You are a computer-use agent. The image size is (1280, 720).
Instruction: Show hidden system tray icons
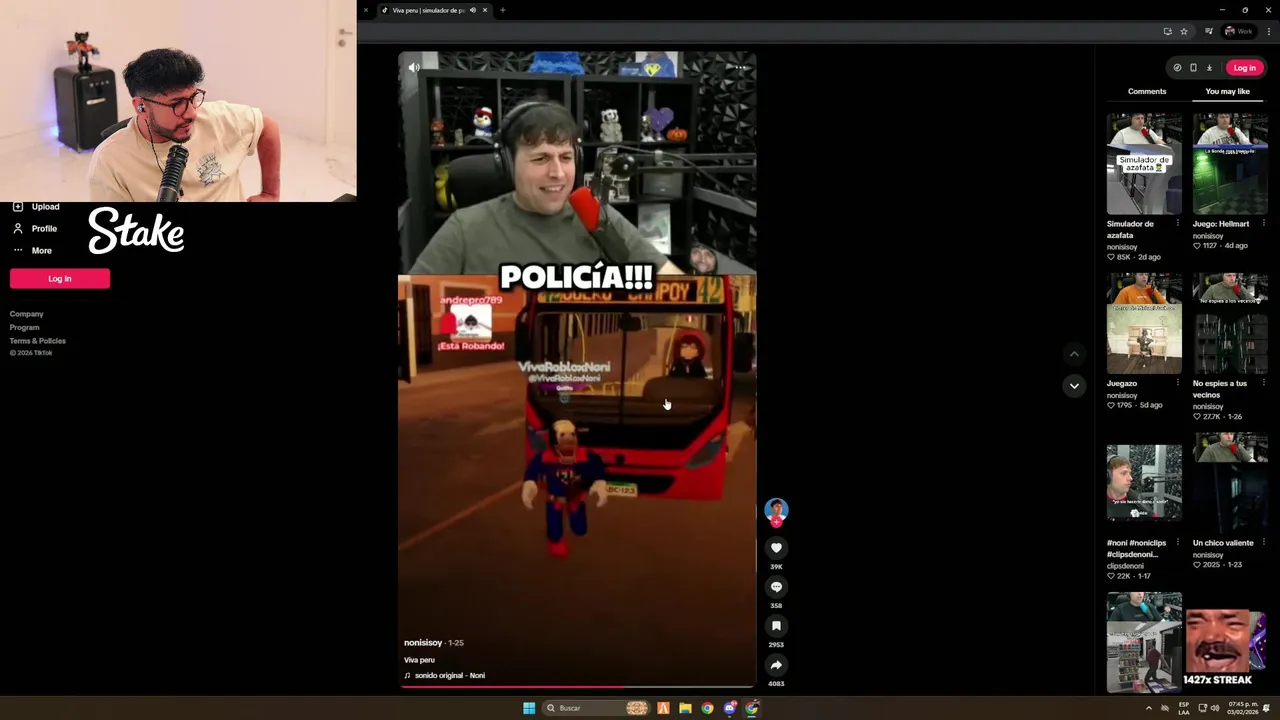(1148, 708)
